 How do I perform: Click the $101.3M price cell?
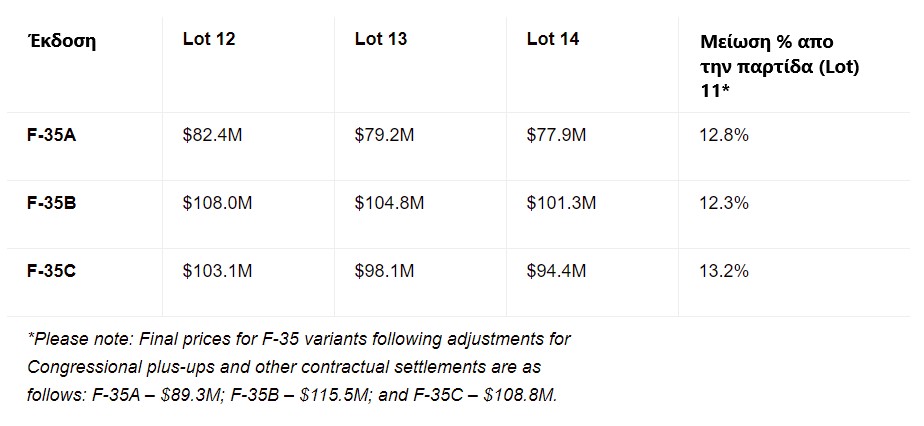561,203
